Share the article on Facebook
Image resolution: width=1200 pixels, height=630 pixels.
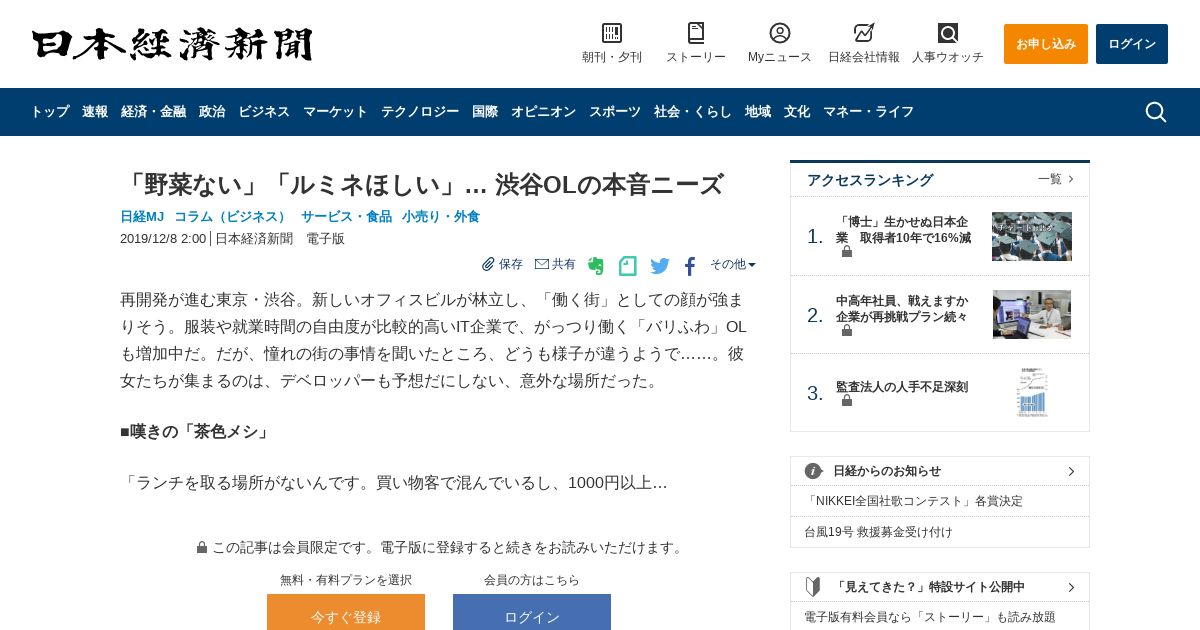tap(690, 266)
